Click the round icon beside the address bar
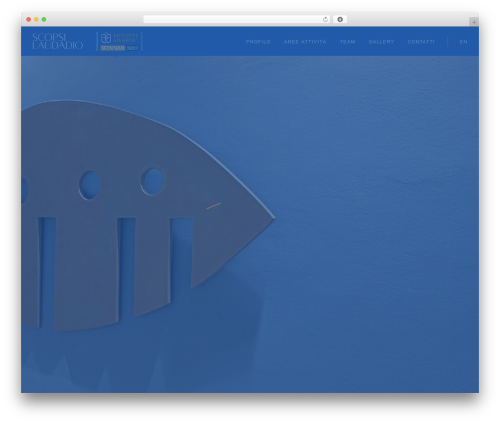 point(340,19)
